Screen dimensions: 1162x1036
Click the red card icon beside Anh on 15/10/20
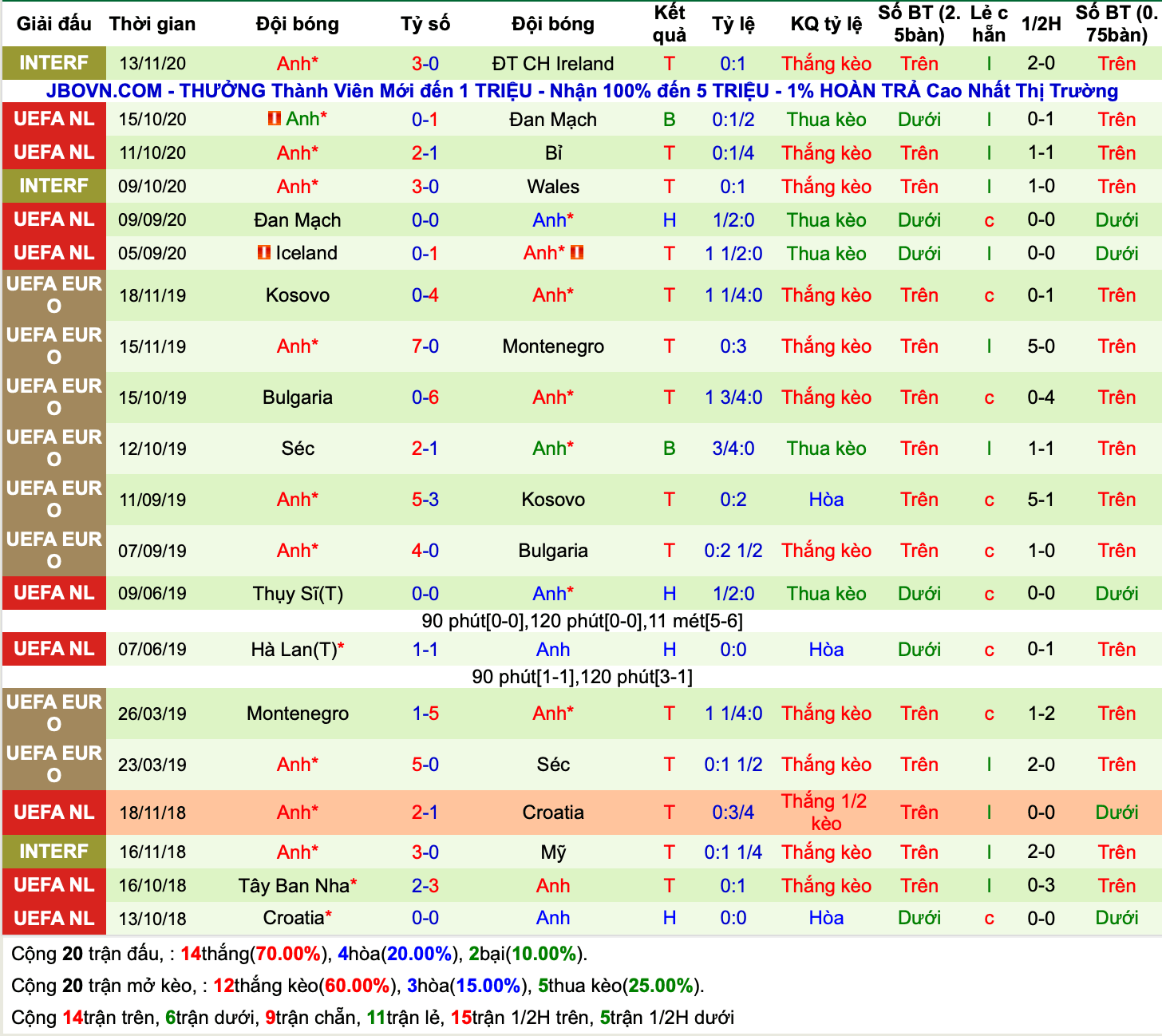tap(275, 119)
